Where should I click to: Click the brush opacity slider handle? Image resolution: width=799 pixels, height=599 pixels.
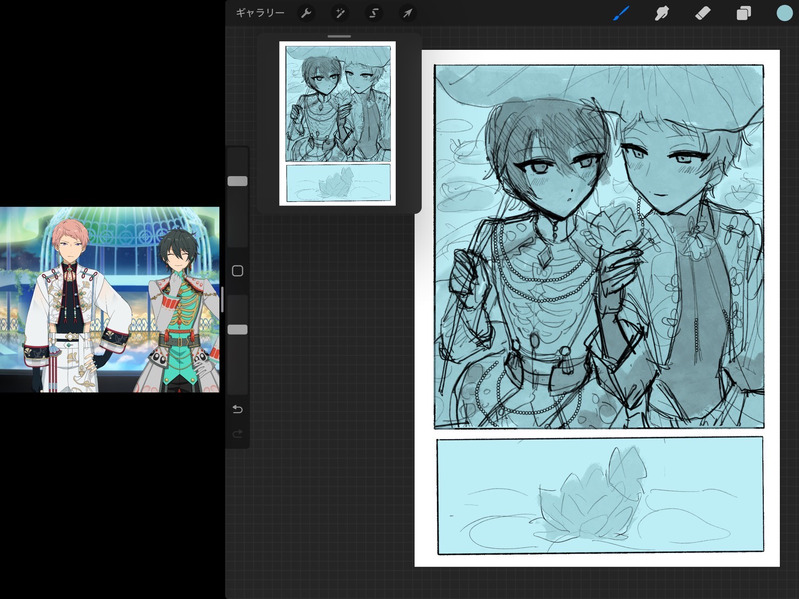pyautogui.click(x=237, y=330)
